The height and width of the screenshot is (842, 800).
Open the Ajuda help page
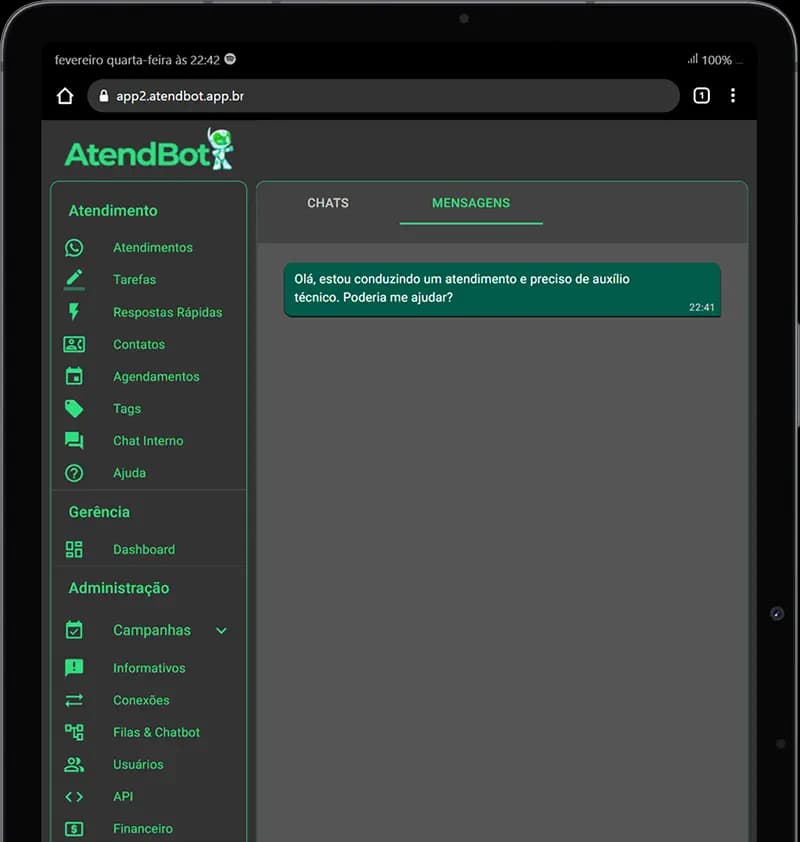[129, 473]
